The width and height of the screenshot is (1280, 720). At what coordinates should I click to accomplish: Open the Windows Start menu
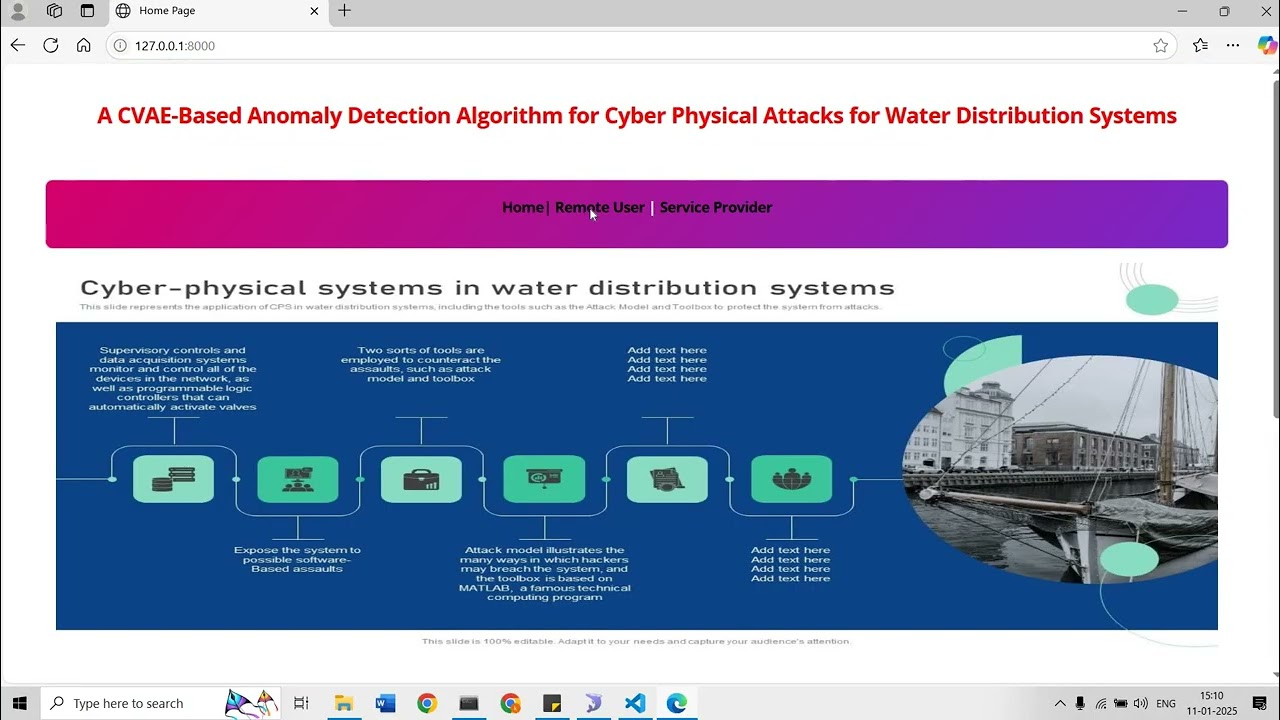point(19,703)
